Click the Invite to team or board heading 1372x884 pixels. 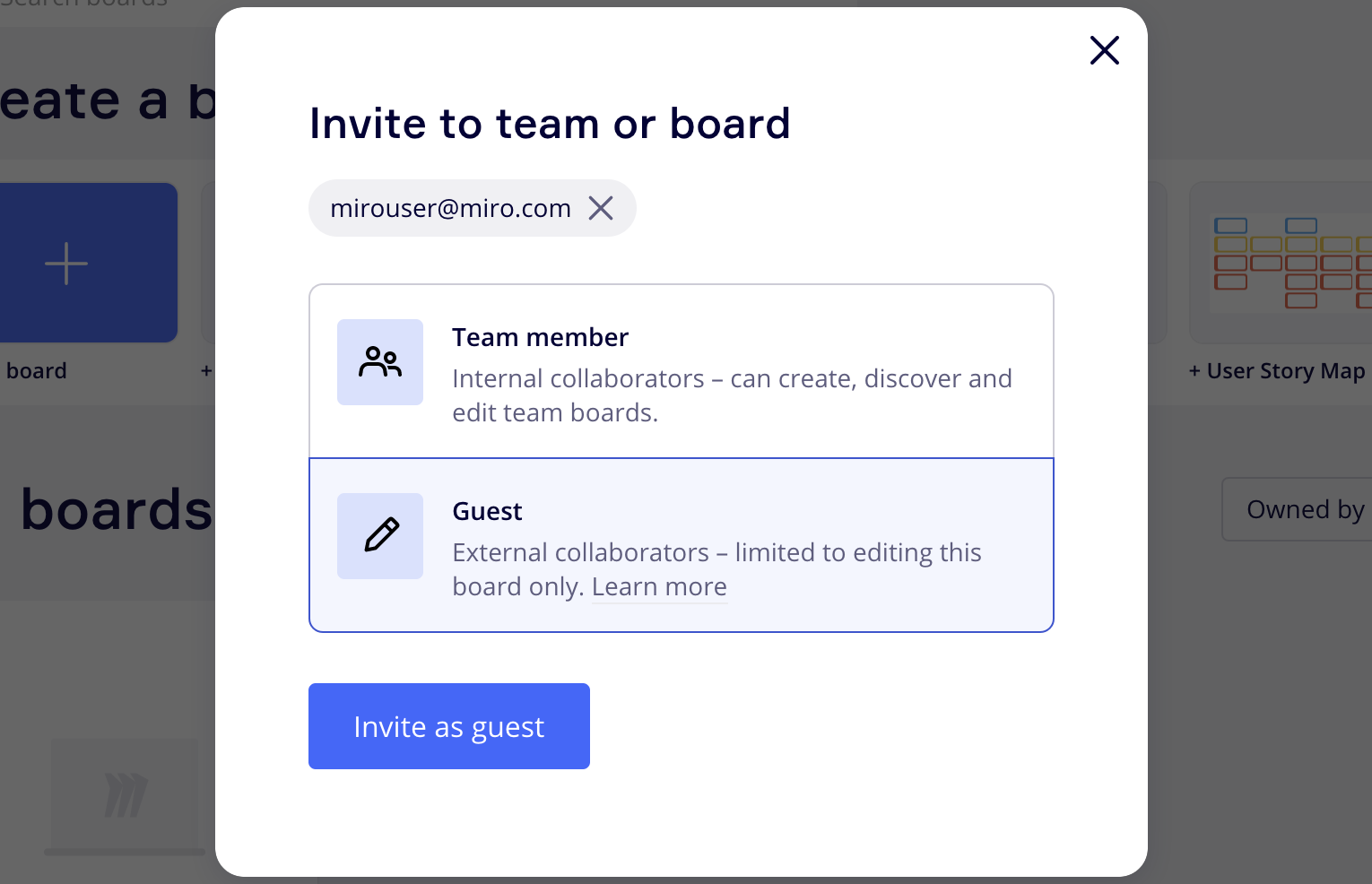pyautogui.click(x=549, y=124)
